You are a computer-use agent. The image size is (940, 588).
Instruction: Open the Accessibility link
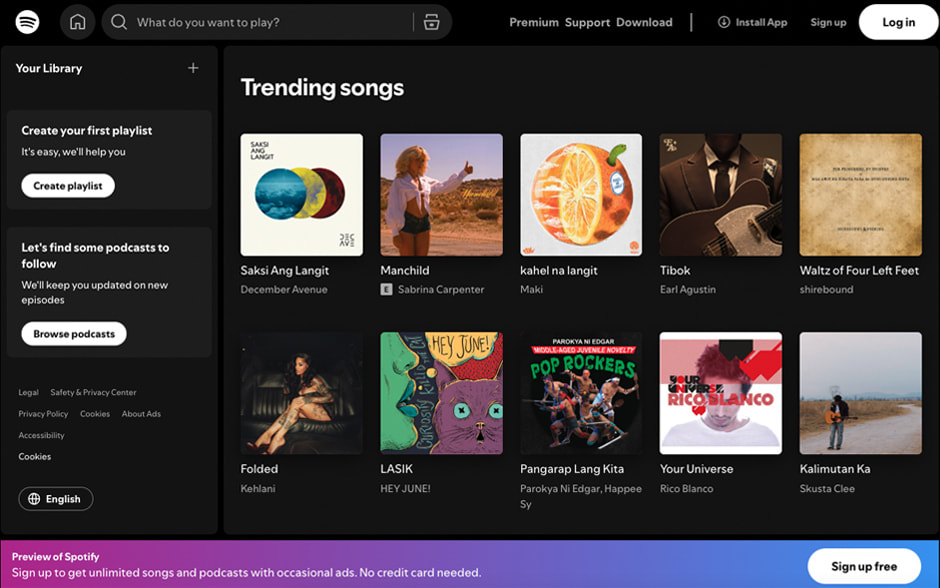click(41, 435)
